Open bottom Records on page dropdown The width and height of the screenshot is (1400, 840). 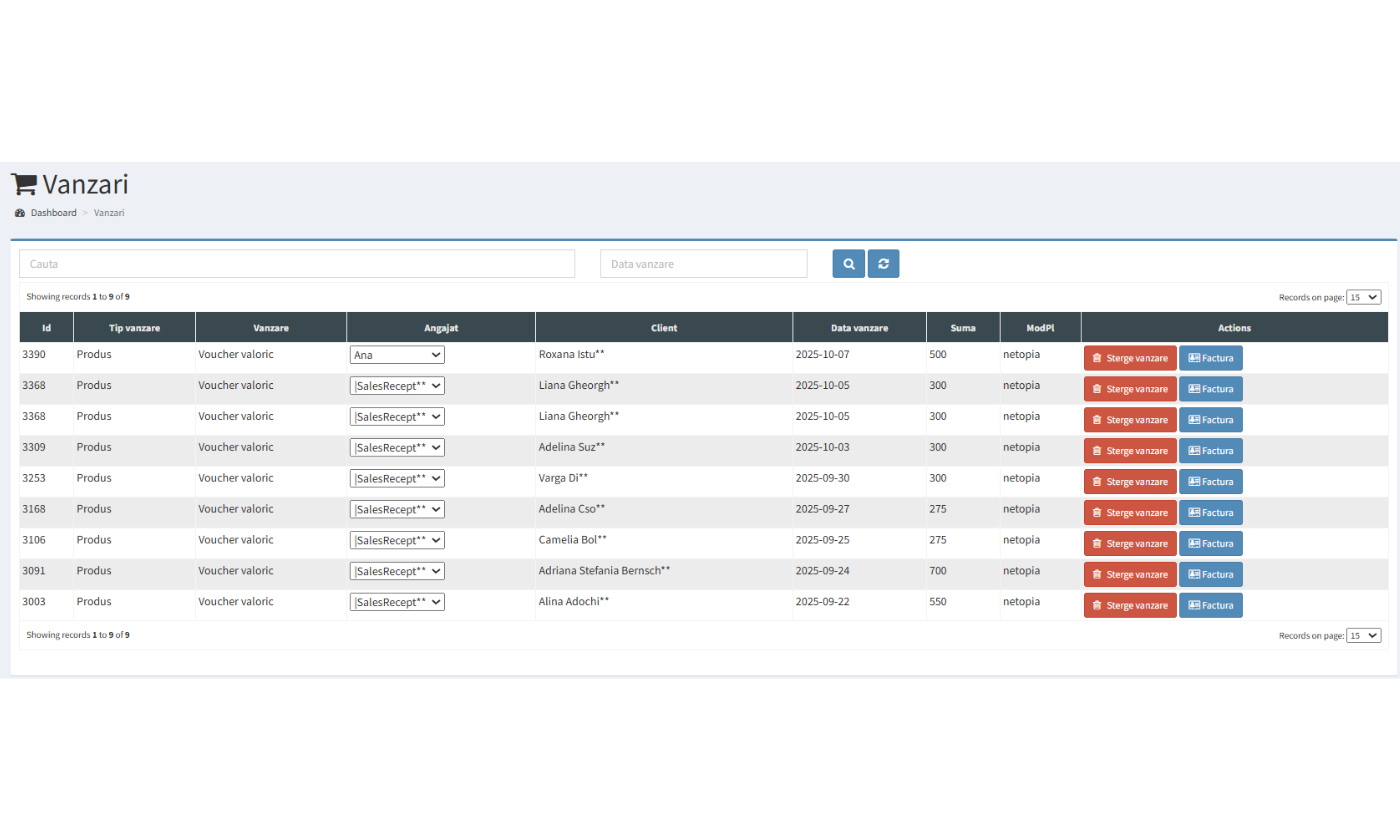[1363, 635]
